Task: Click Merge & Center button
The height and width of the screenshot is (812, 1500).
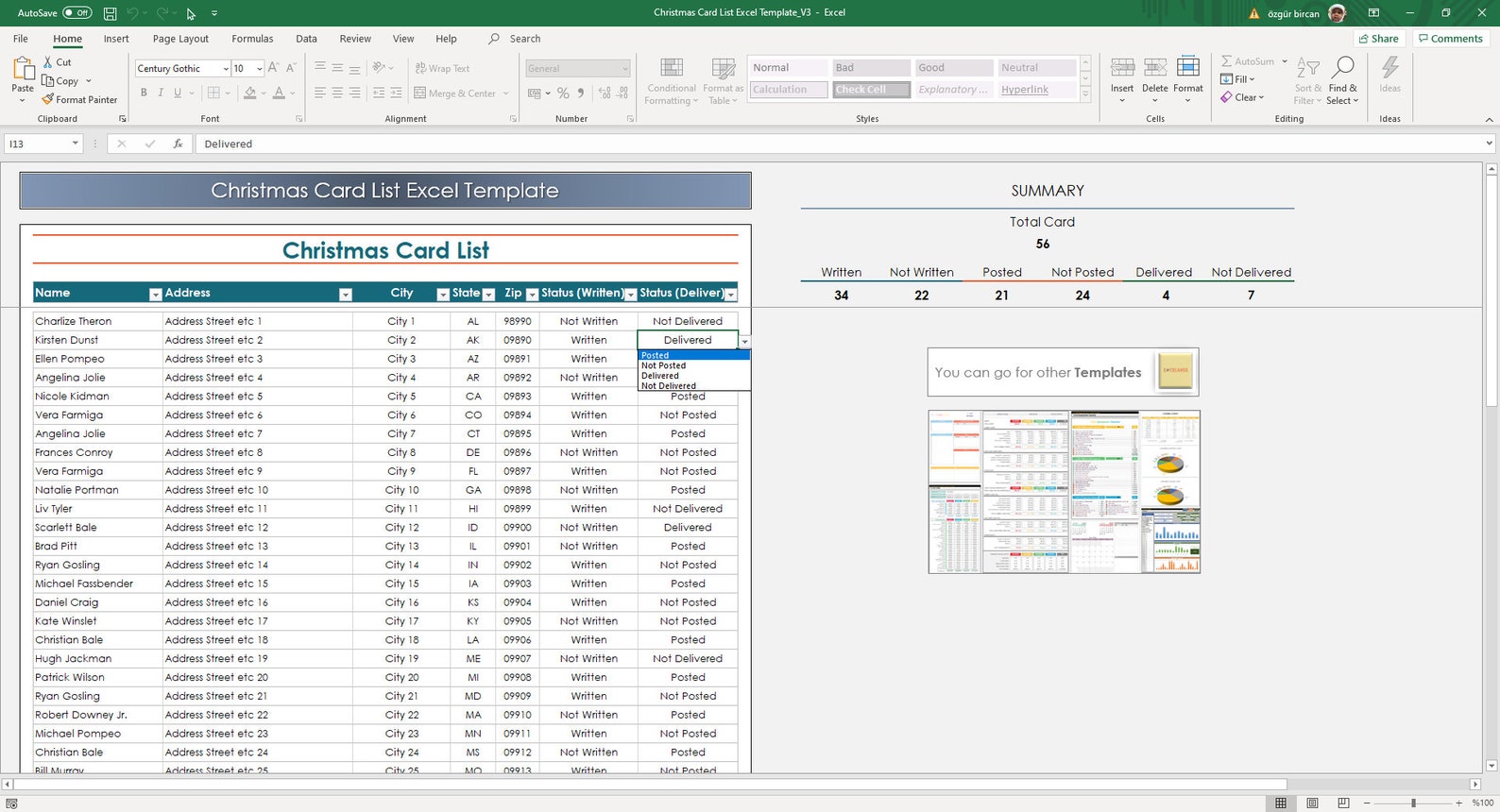Action: [x=455, y=93]
